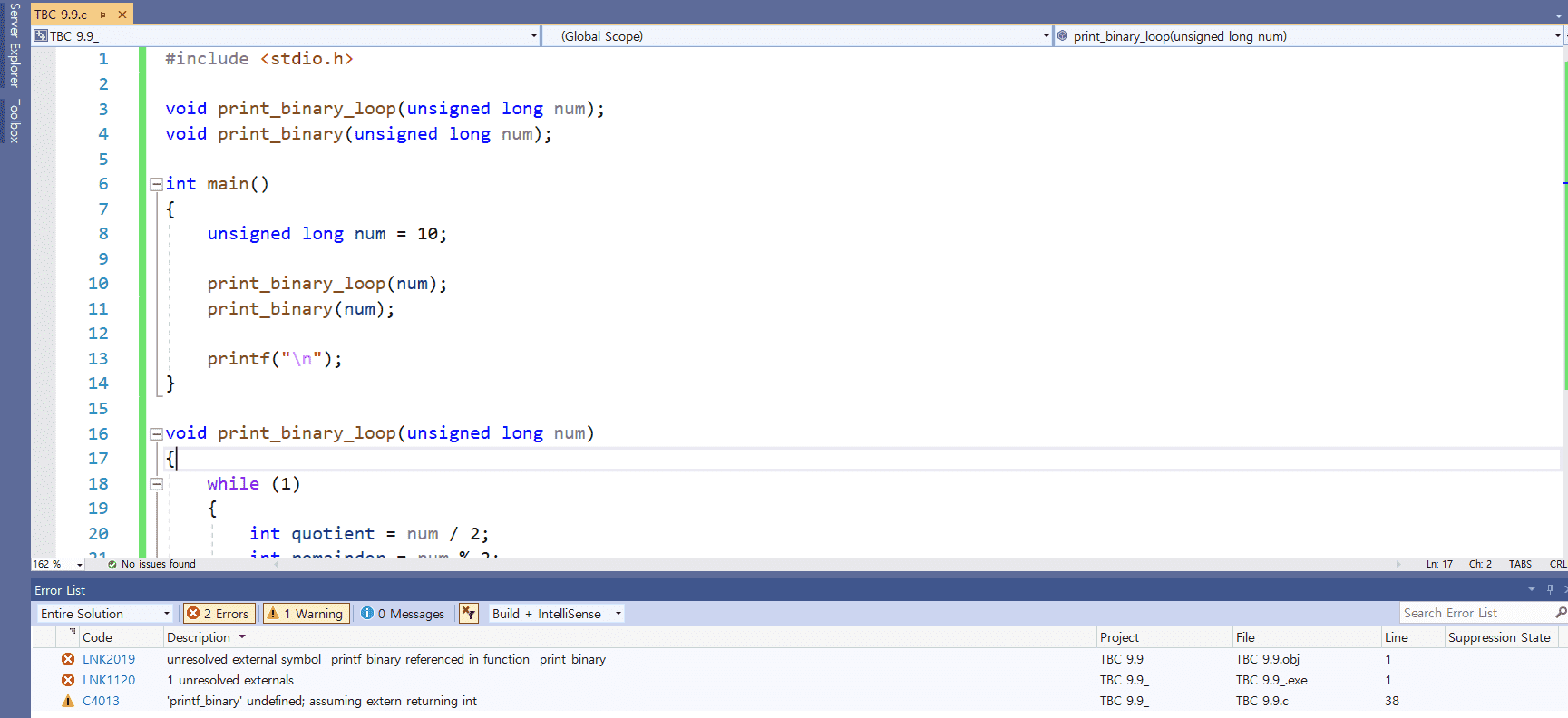This screenshot has width=1568, height=718.
Task: Select the 'printf_binary' undefined warning description
Action: (322, 701)
